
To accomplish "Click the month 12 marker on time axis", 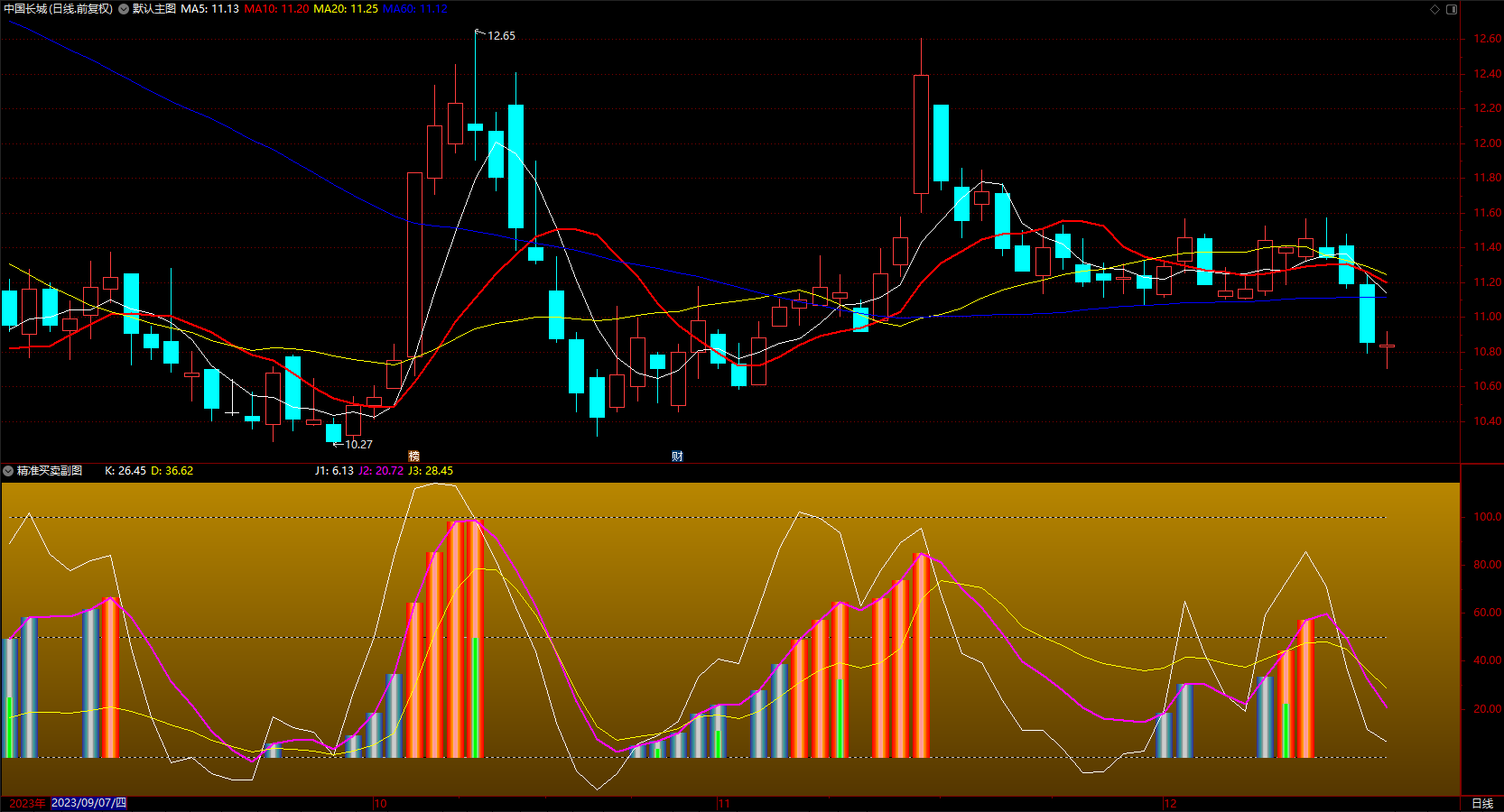I will coord(1171,803).
